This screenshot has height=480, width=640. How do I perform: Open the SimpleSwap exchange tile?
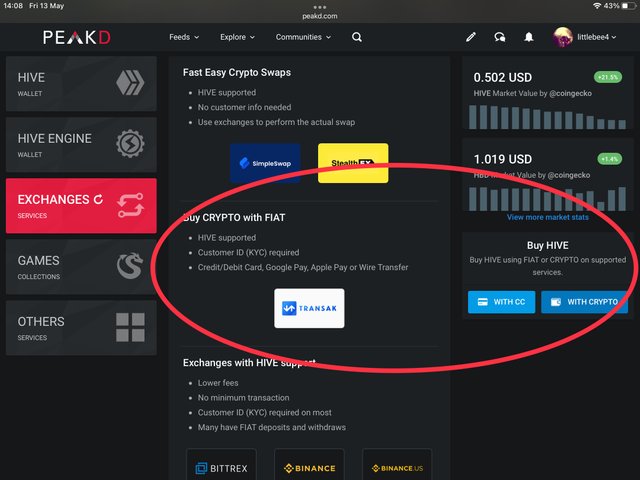point(265,163)
